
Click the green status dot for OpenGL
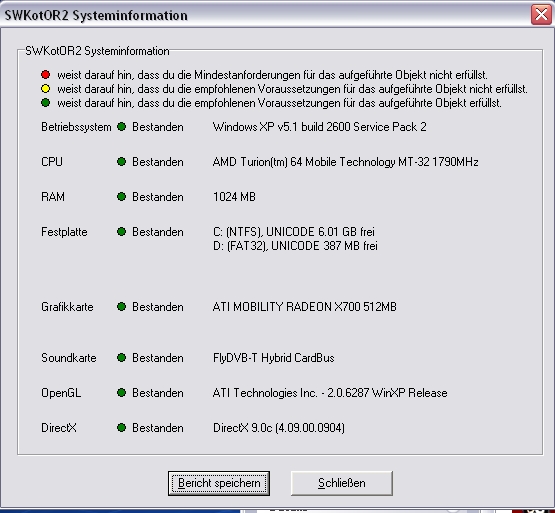pyautogui.click(x=121, y=393)
